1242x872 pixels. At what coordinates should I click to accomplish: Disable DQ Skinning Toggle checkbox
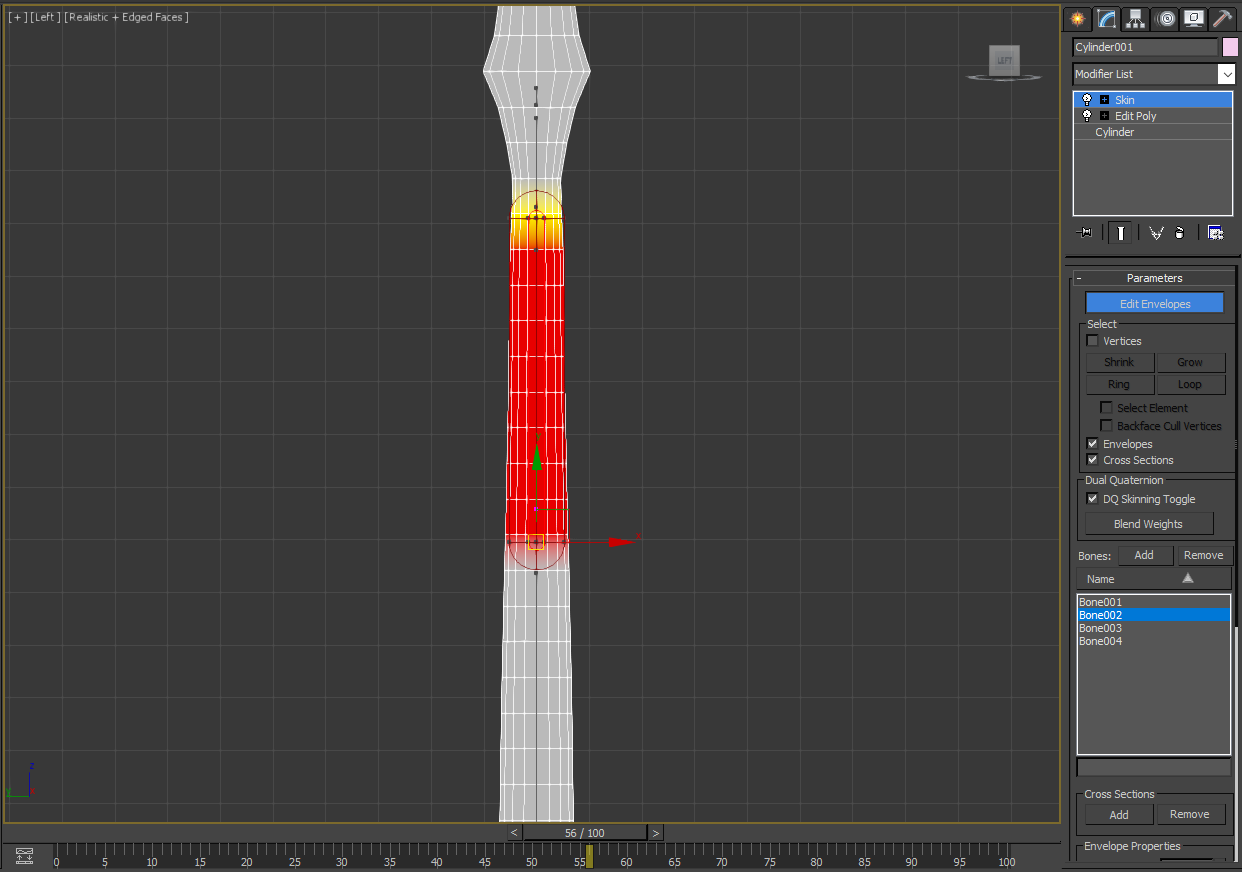(1092, 499)
